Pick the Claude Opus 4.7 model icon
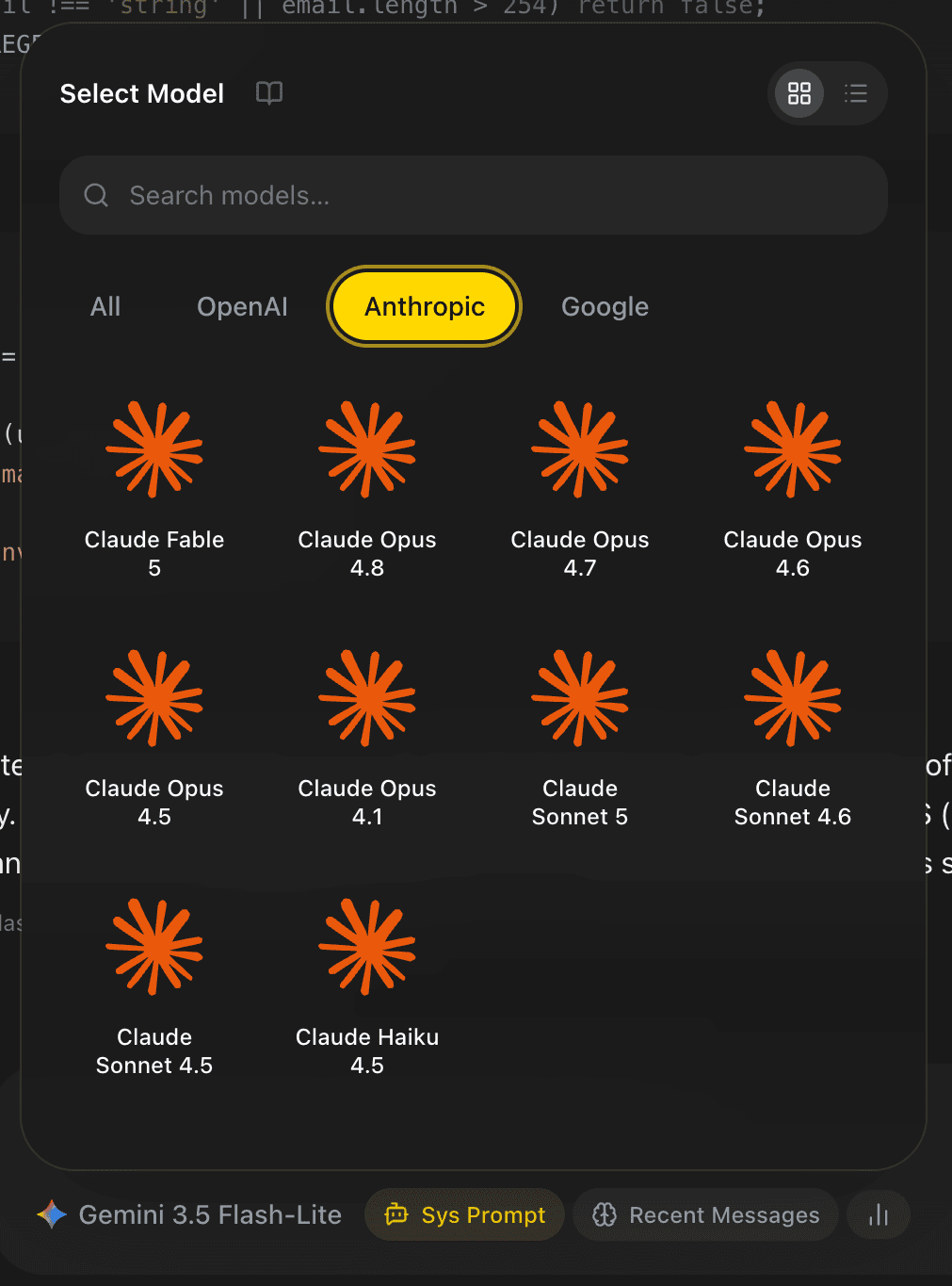 pyautogui.click(x=580, y=449)
